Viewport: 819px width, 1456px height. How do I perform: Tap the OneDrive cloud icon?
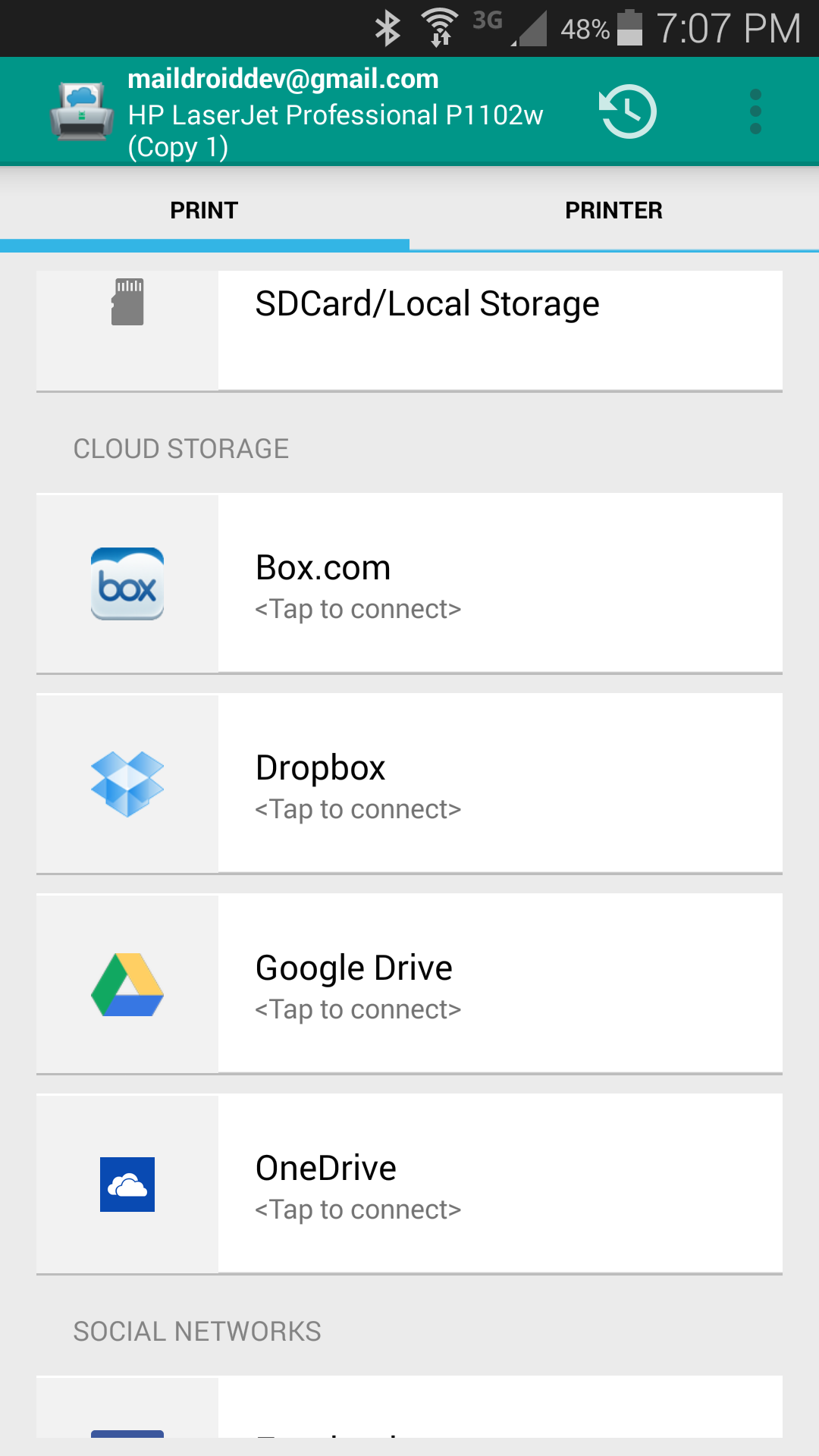pos(127,1185)
